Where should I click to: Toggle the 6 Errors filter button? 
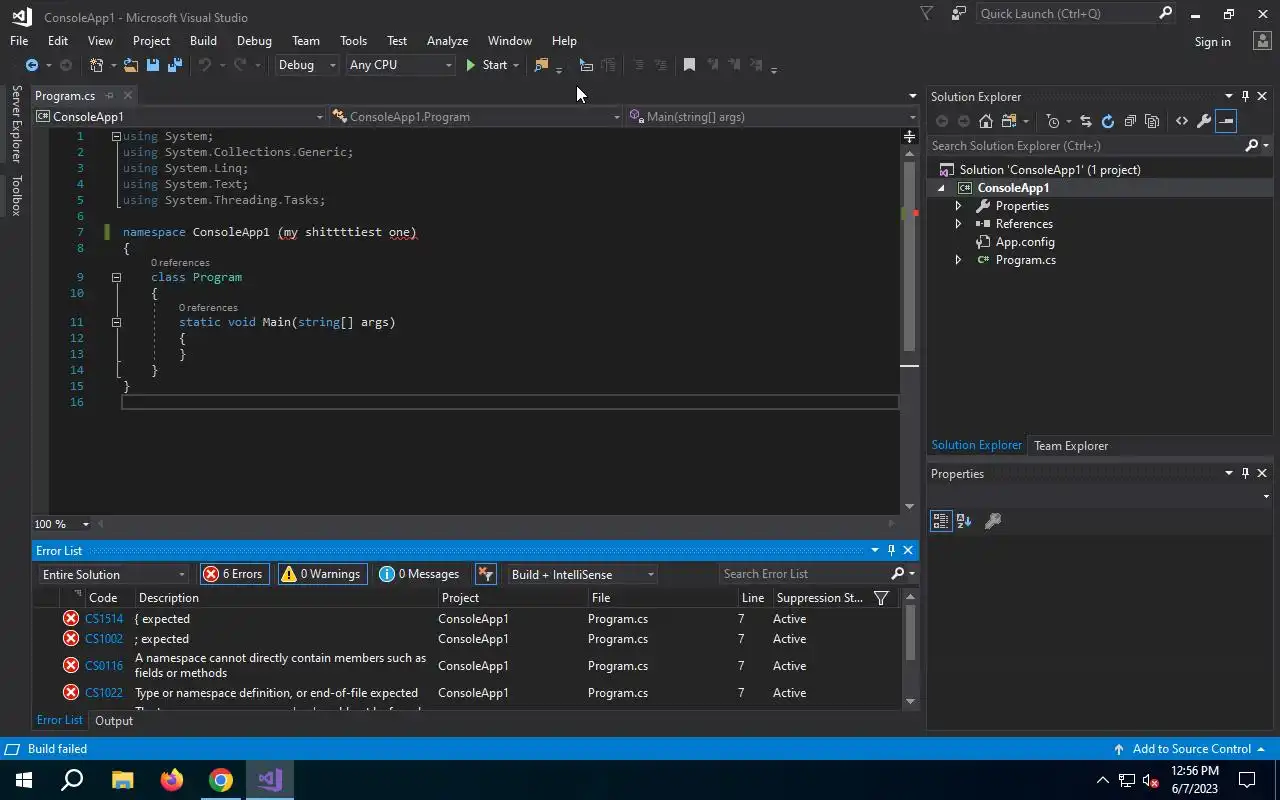[234, 574]
